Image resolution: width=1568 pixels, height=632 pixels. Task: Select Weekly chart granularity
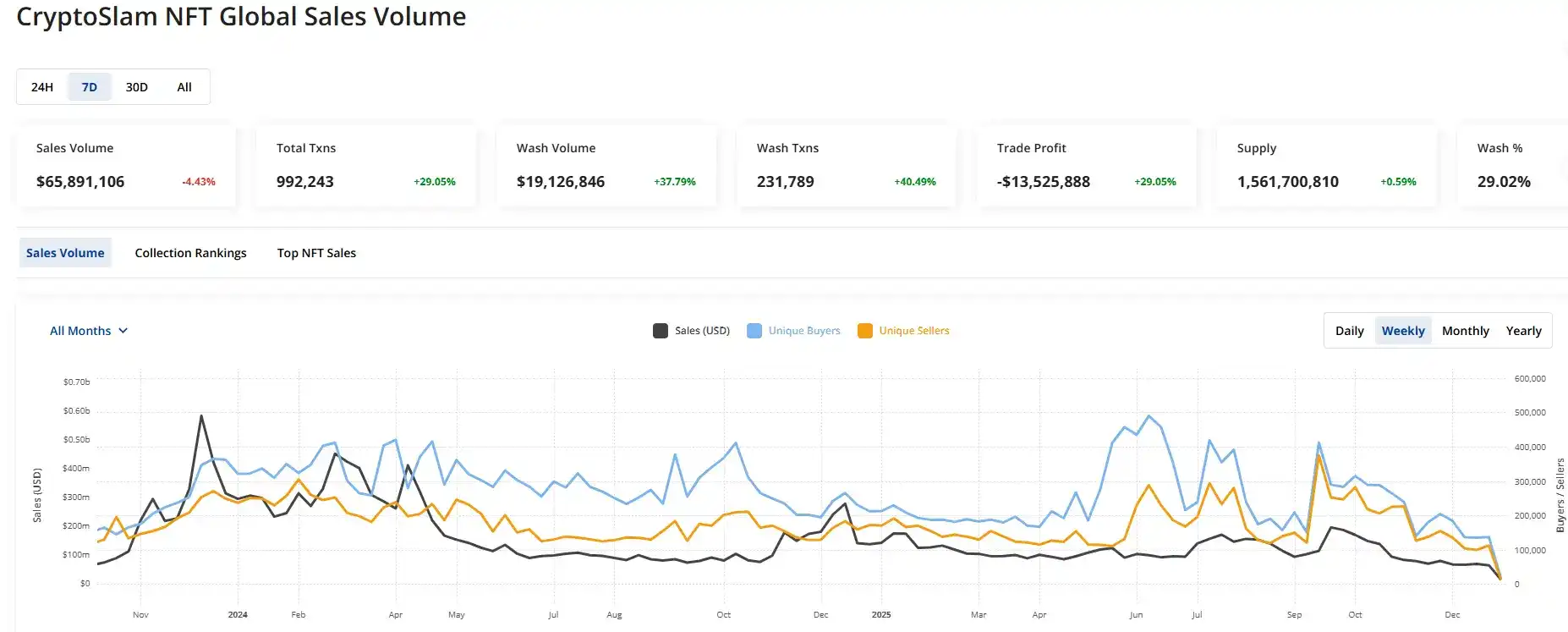click(1403, 331)
